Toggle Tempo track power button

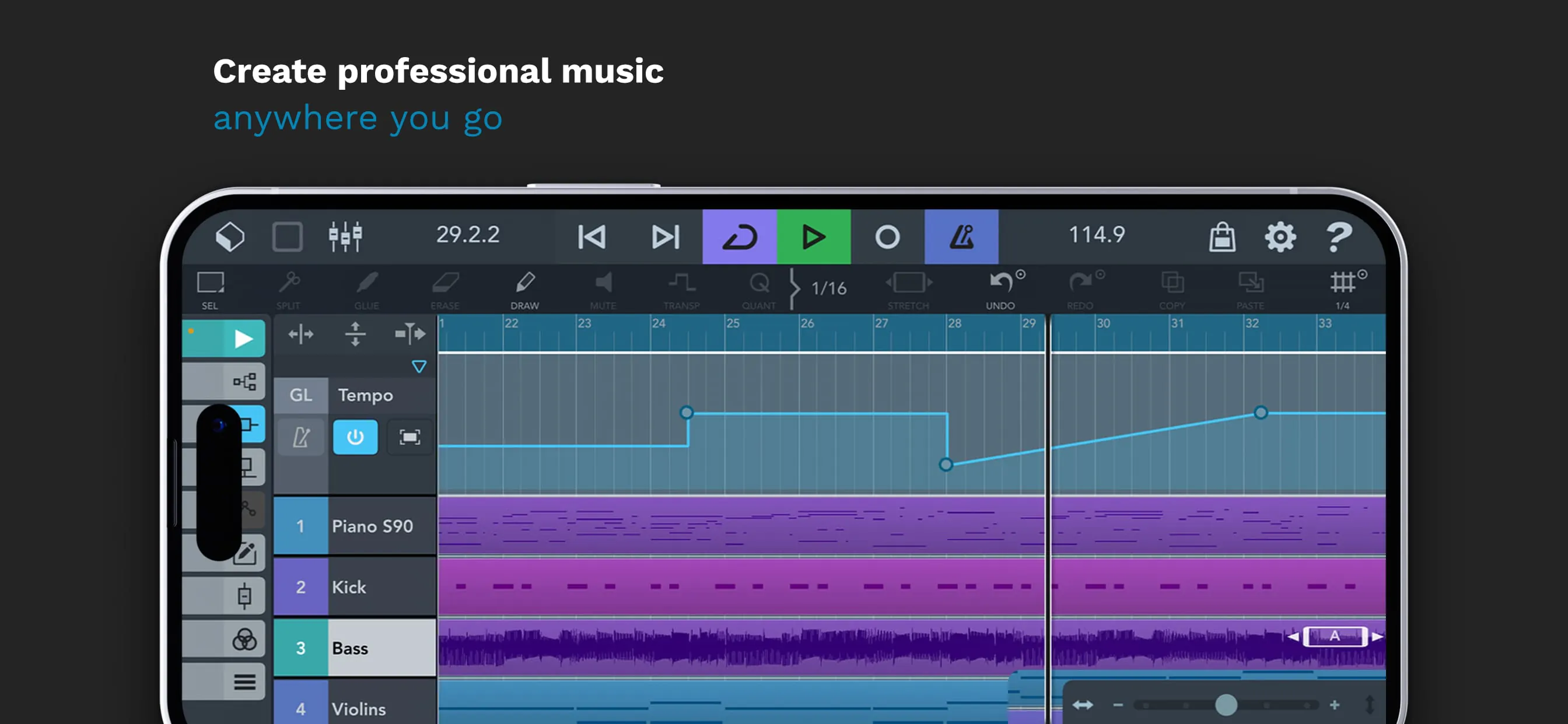click(x=355, y=437)
